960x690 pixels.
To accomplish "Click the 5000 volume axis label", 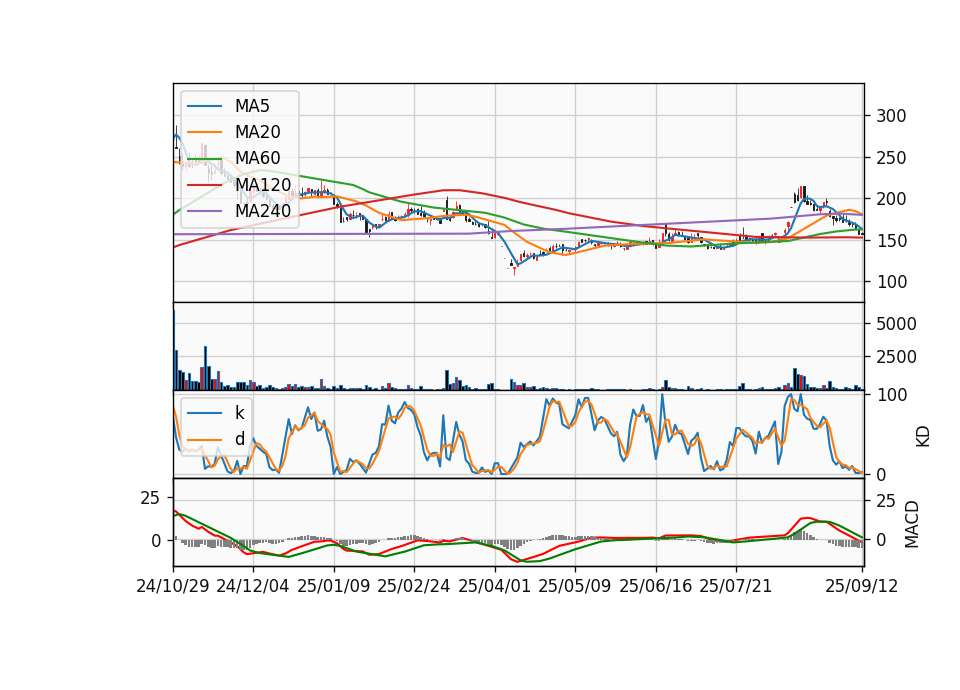I will click(x=896, y=324).
